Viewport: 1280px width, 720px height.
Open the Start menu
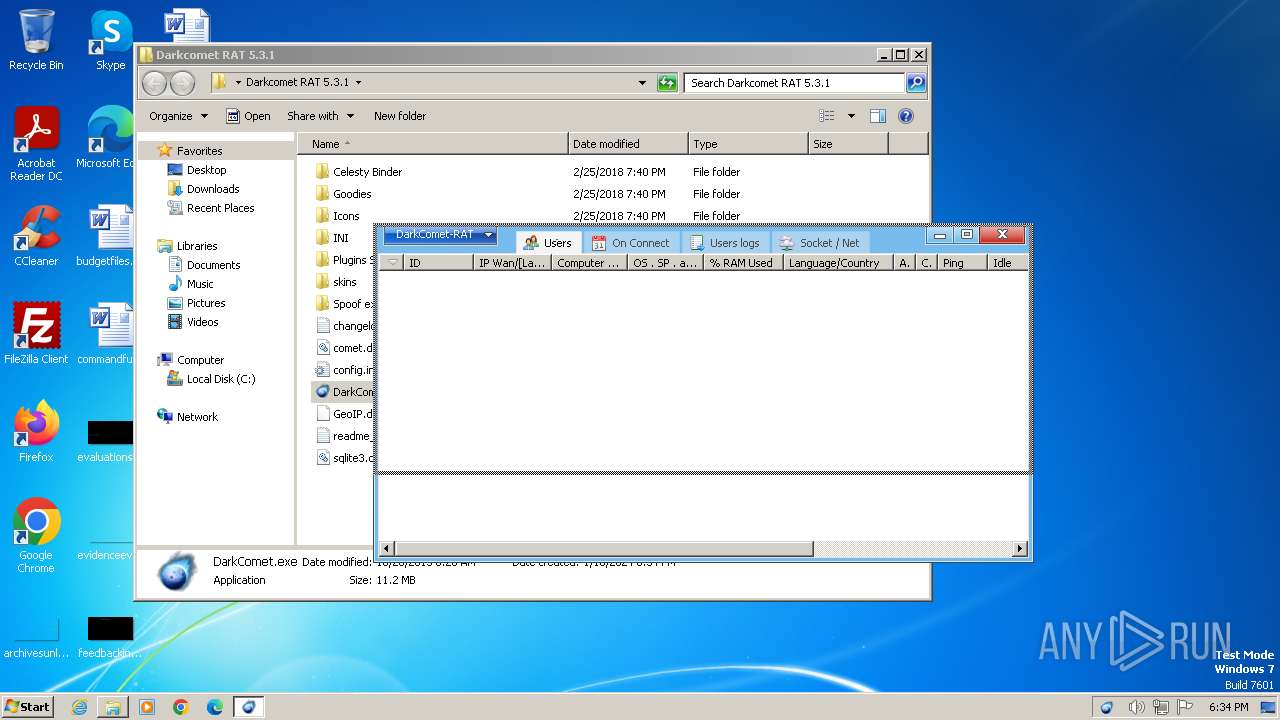27,706
